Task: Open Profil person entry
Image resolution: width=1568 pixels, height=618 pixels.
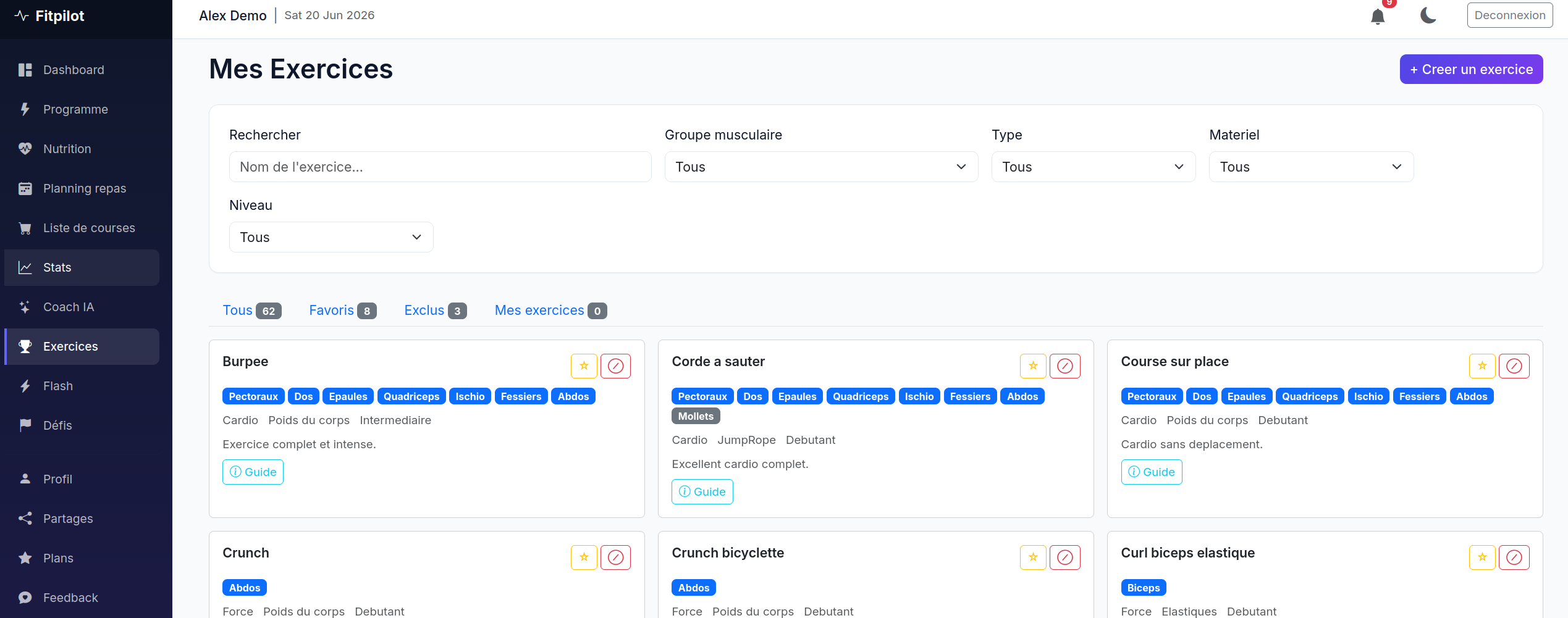Action: tap(82, 479)
